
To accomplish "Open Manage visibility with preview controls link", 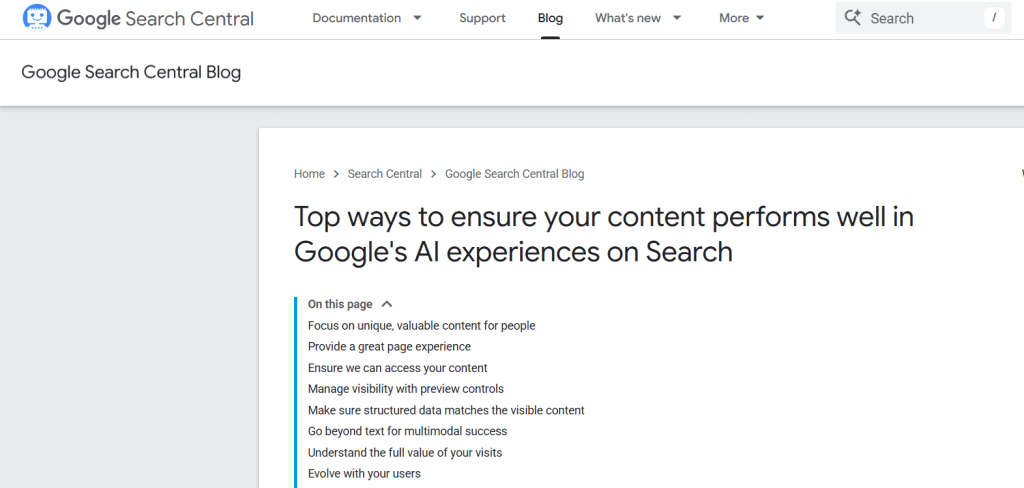I will pyautogui.click(x=405, y=389).
